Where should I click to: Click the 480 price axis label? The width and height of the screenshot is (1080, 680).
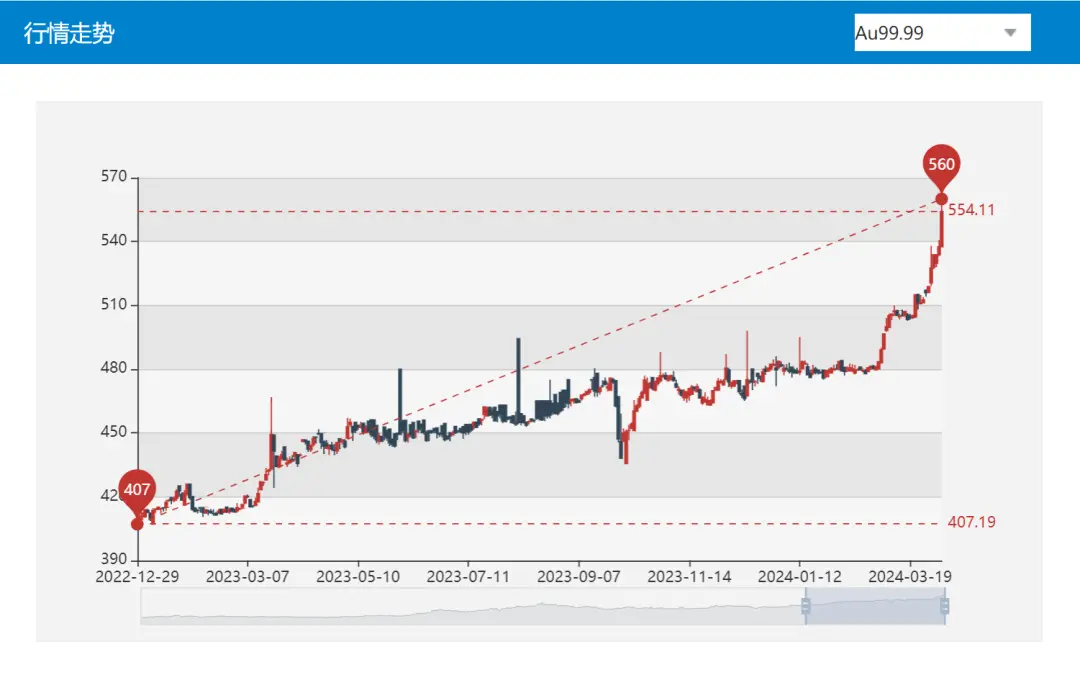[x=114, y=368]
